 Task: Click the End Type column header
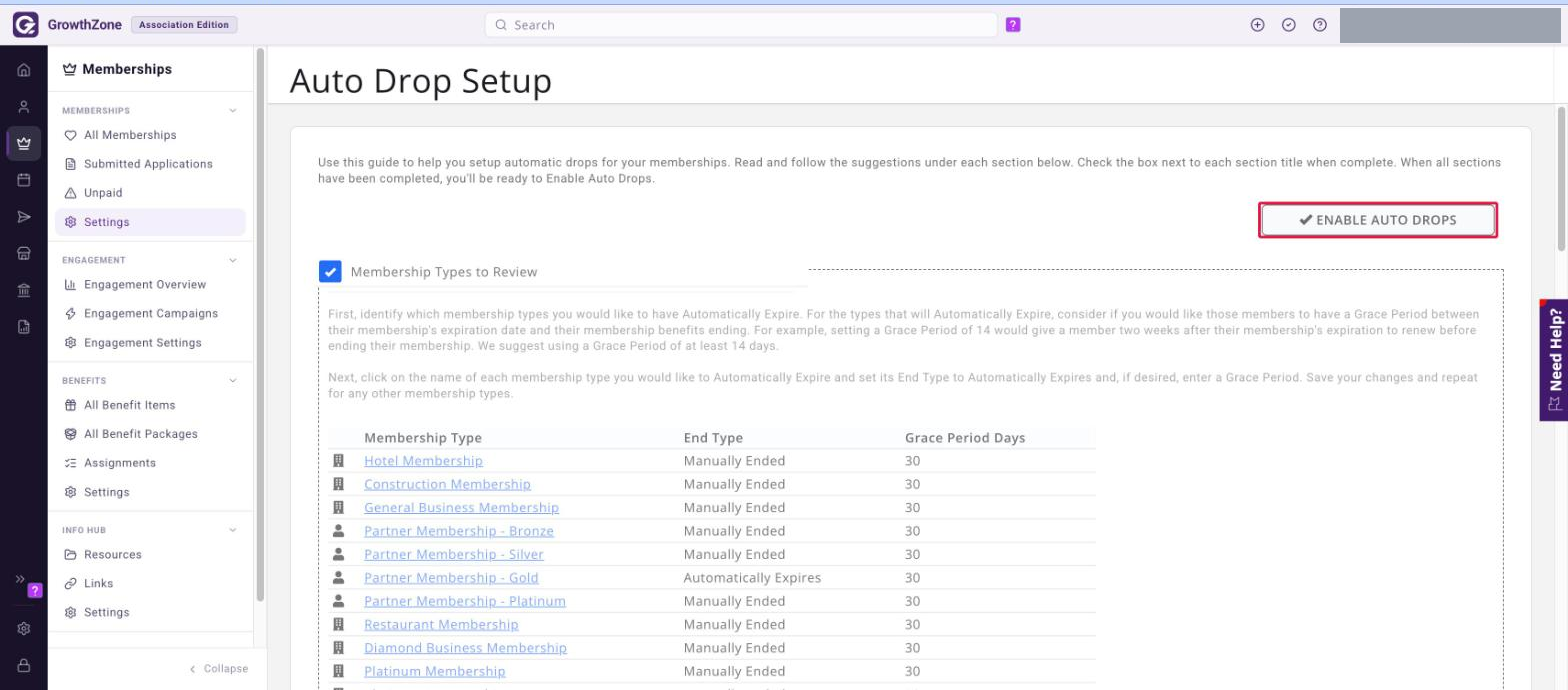click(713, 438)
